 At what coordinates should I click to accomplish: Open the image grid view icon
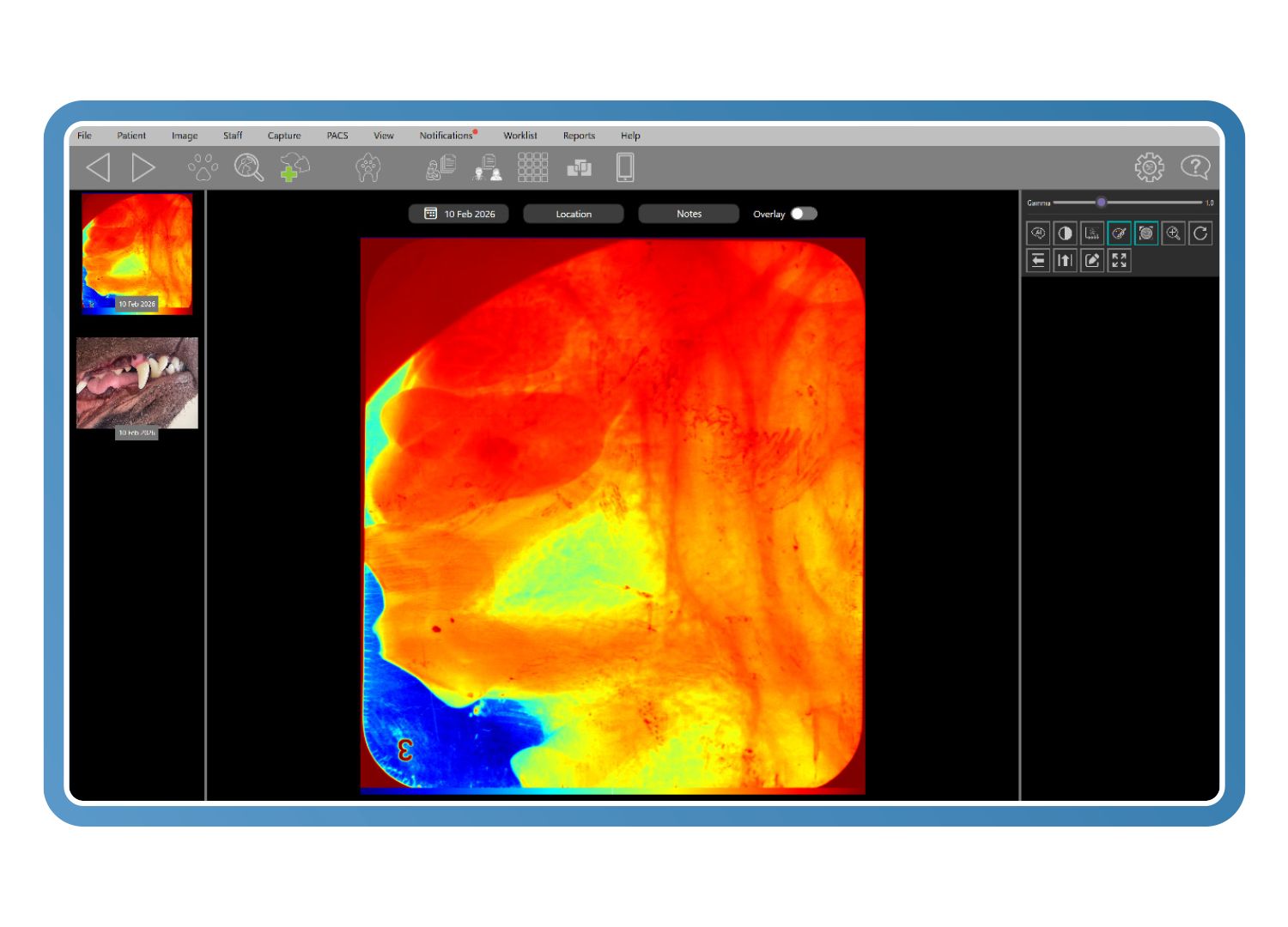point(532,167)
